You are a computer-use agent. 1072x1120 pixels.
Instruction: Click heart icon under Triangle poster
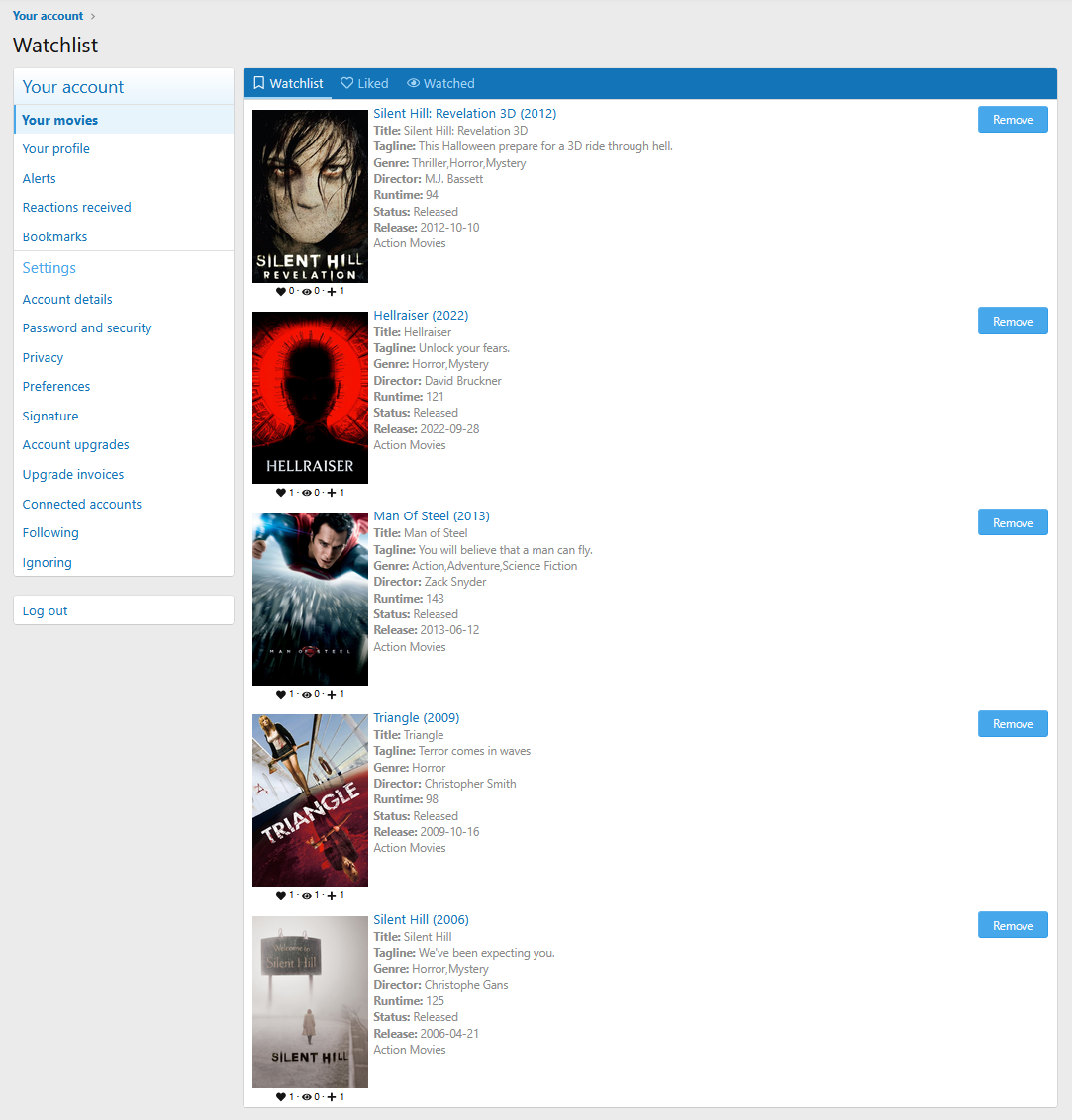pyautogui.click(x=281, y=895)
